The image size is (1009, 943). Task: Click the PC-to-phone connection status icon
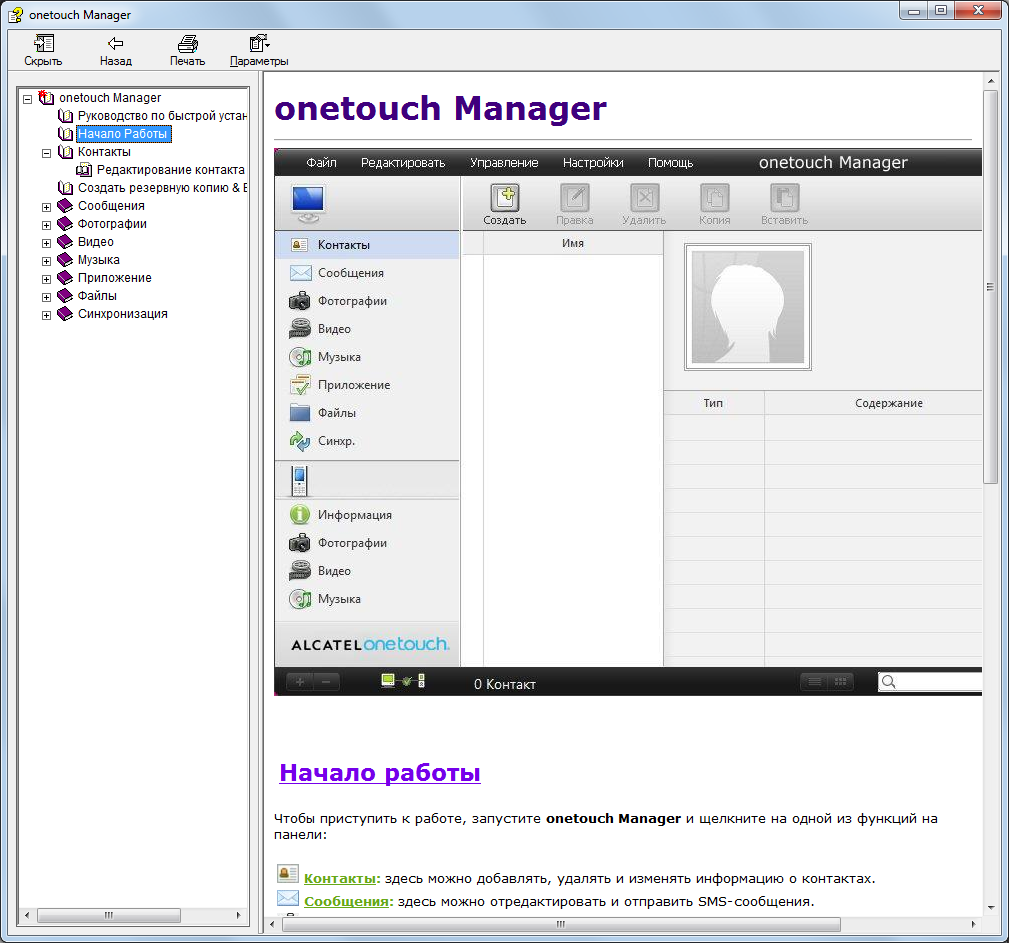[403, 681]
